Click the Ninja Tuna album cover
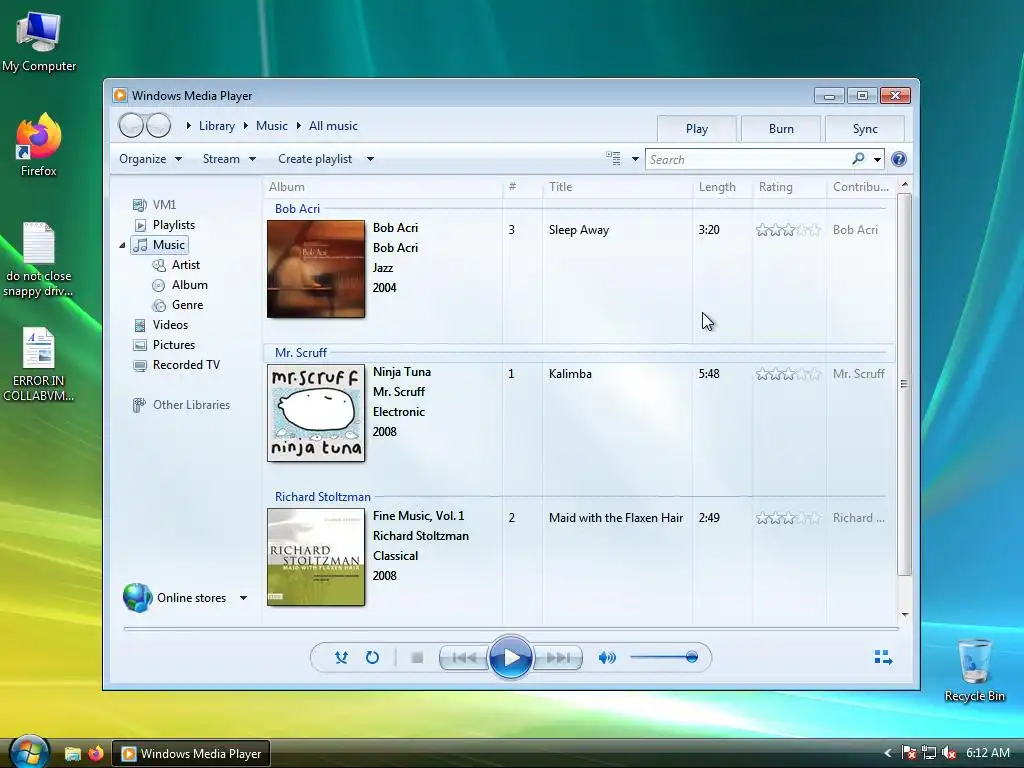The height and width of the screenshot is (768, 1024). [x=316, y=413]
